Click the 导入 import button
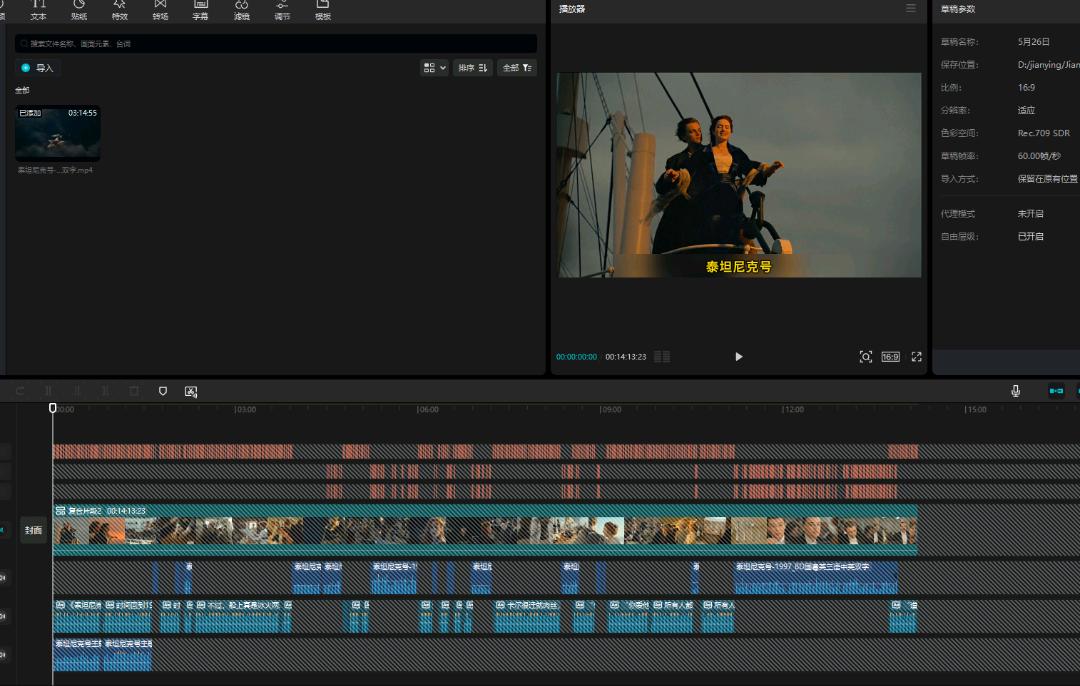The width and height of the screenshot is (1080, 686). [x=38, y=67]
